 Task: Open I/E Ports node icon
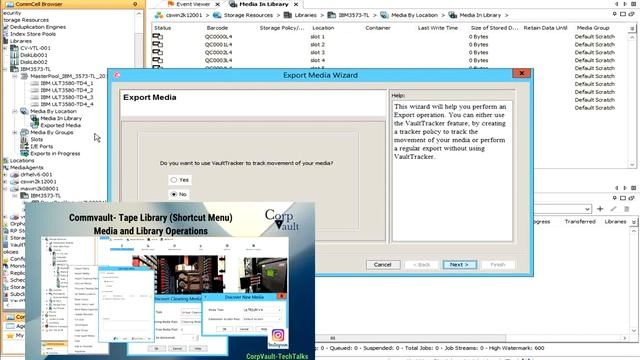tap(24, 147)
